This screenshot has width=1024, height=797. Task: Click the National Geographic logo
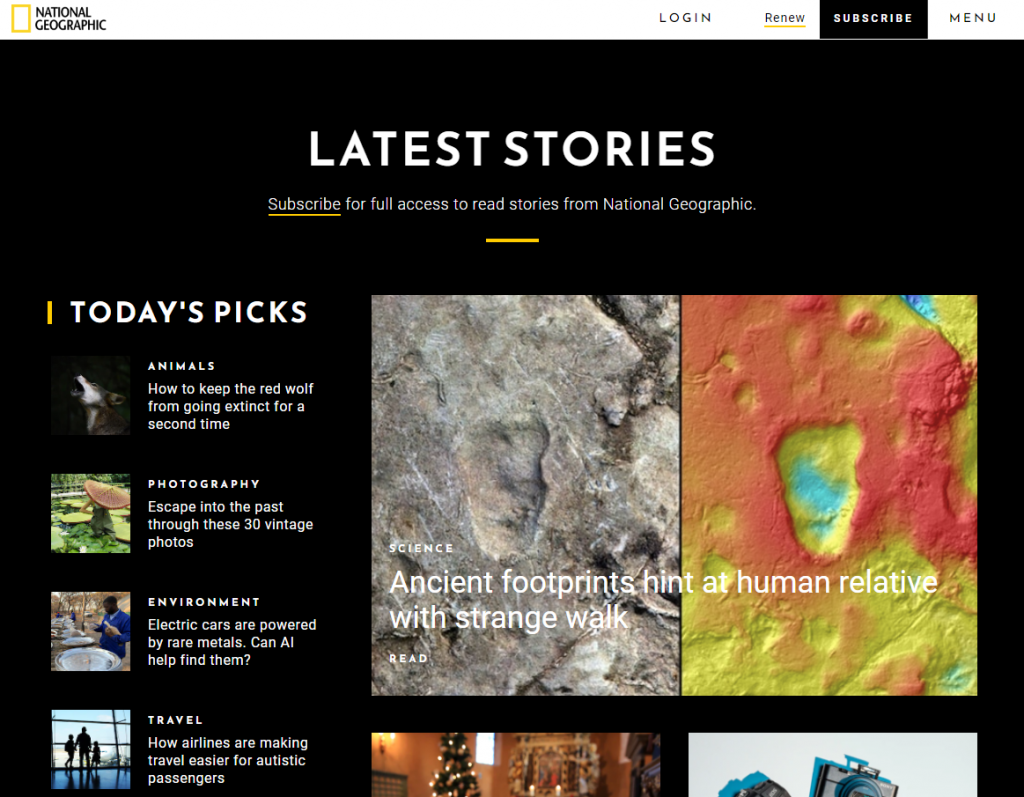(x=59, y=18)
